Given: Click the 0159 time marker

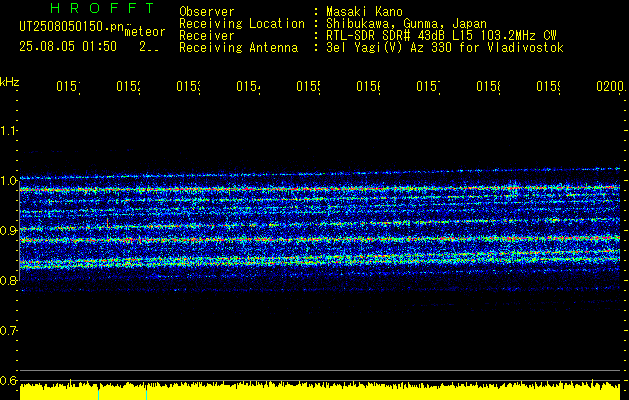Looking at the screenshot, I should tap(549, 87).
